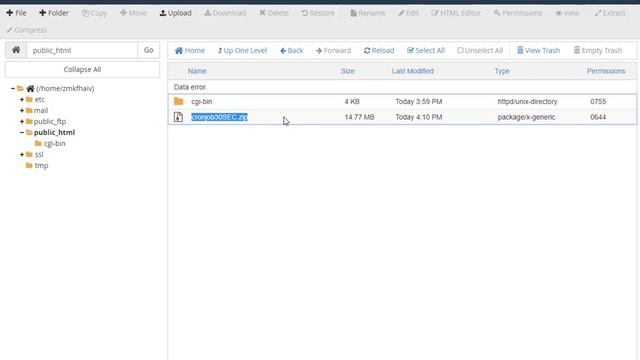
Task: Click the Download toolbar button
Action: coord(225,13)
